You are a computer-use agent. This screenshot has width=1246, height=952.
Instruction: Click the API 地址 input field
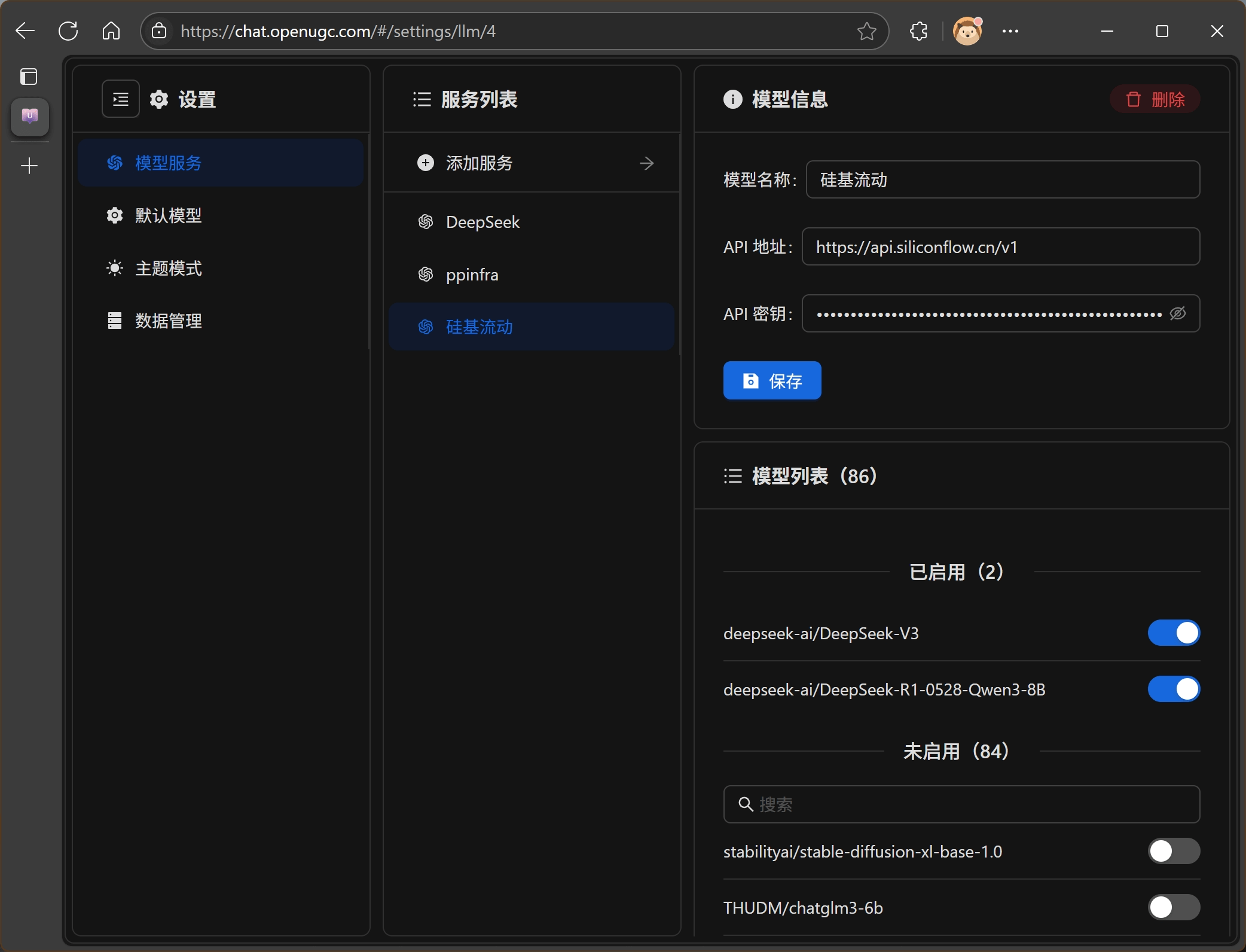[x=1001, y=246]
